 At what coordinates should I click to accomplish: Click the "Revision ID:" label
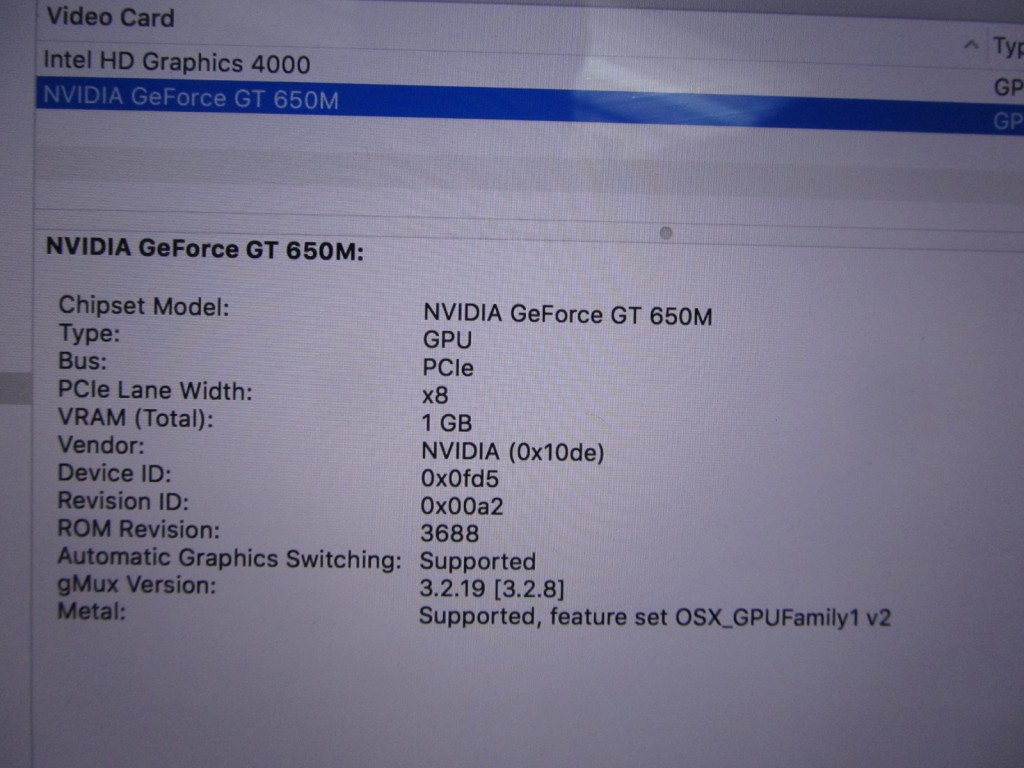[123, 501]
